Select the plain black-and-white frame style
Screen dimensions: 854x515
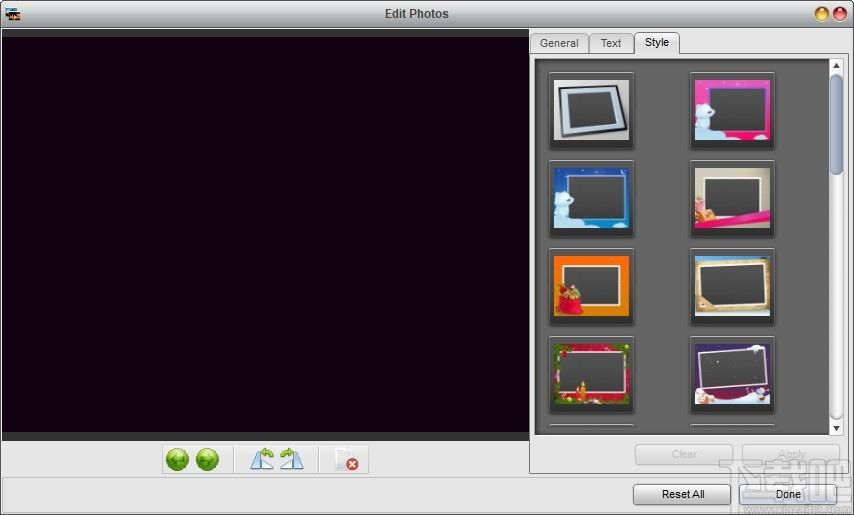point(591,111)
